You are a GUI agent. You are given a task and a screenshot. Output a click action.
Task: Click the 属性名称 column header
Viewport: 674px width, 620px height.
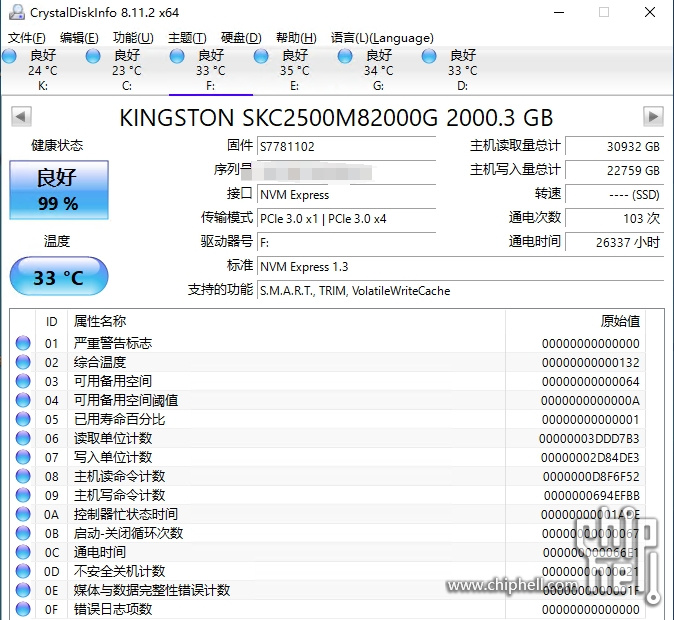coord(286,321)
